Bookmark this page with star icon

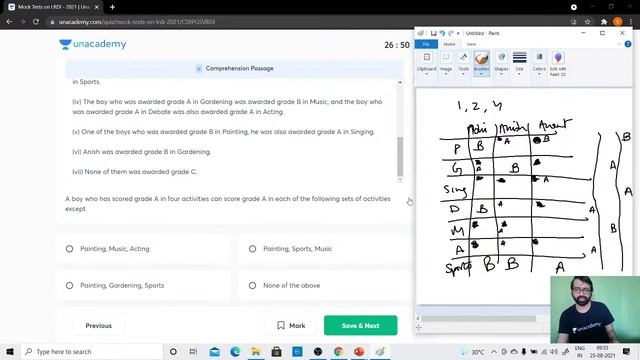click(587, 22)
